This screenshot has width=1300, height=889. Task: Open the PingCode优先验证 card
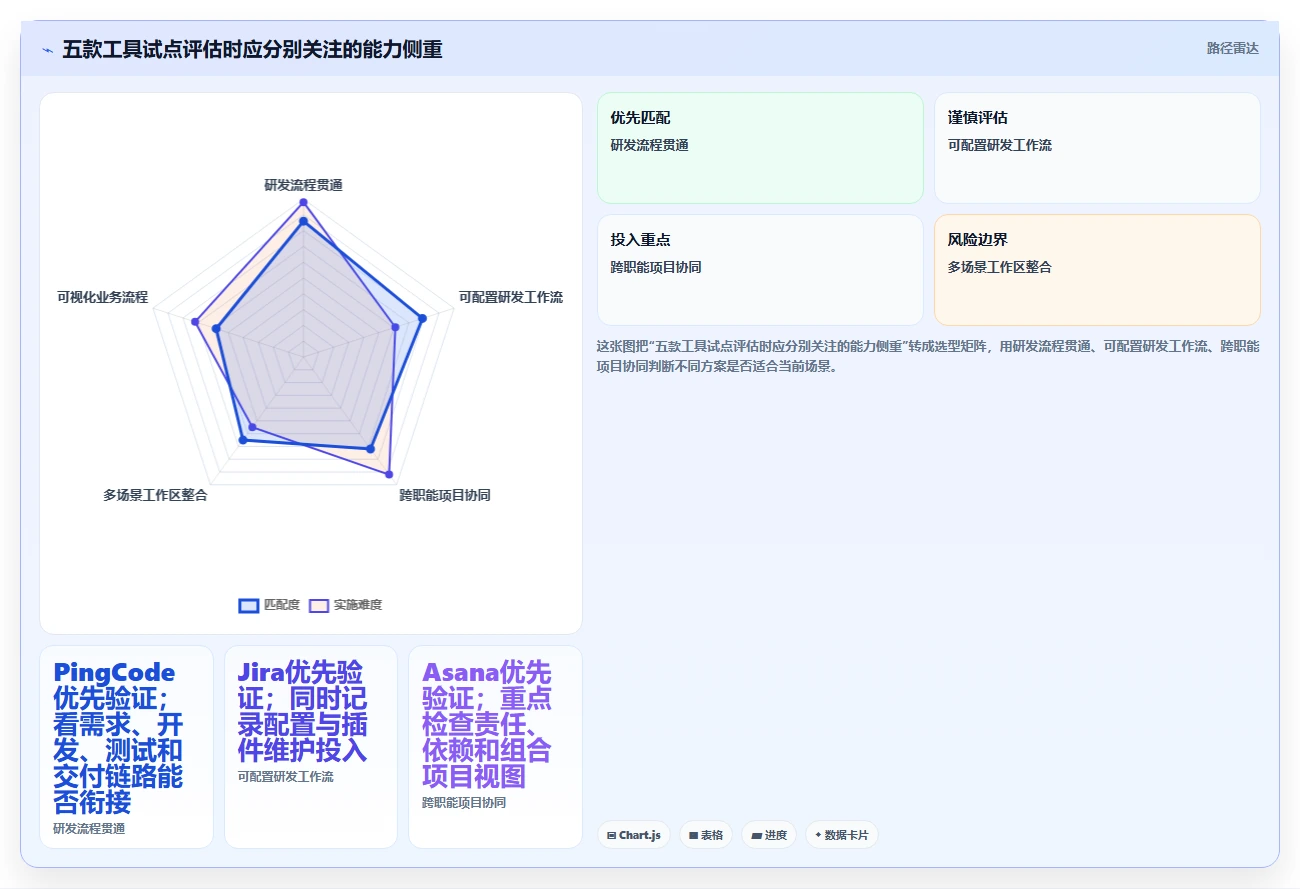coord(126,747)
